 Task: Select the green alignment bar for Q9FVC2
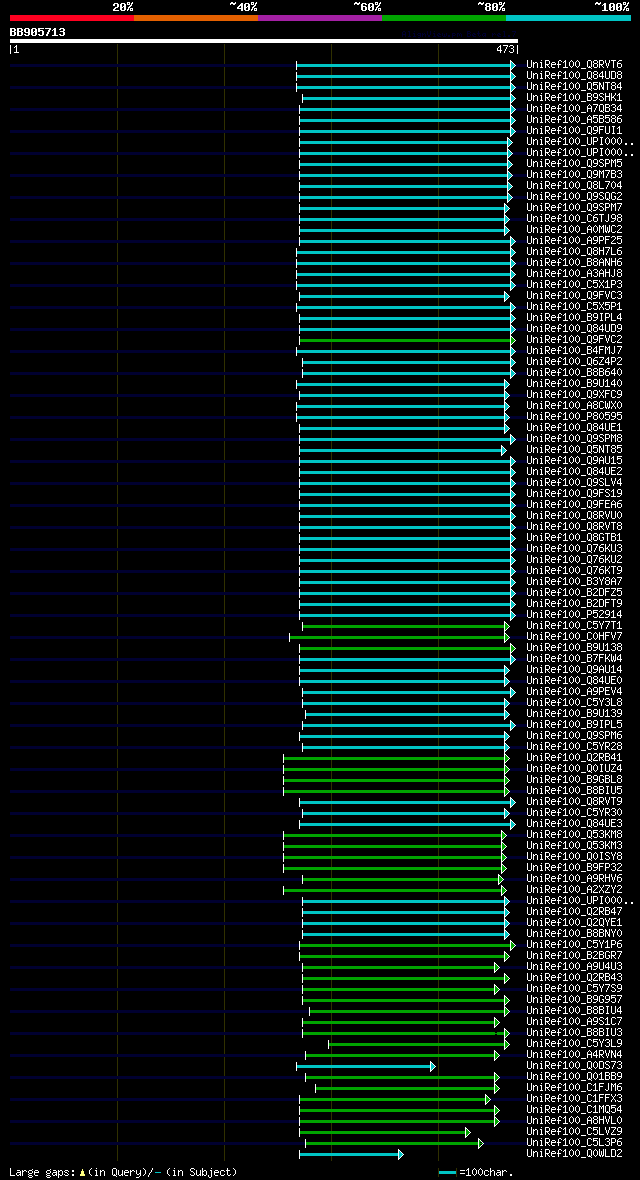[405, 340]
